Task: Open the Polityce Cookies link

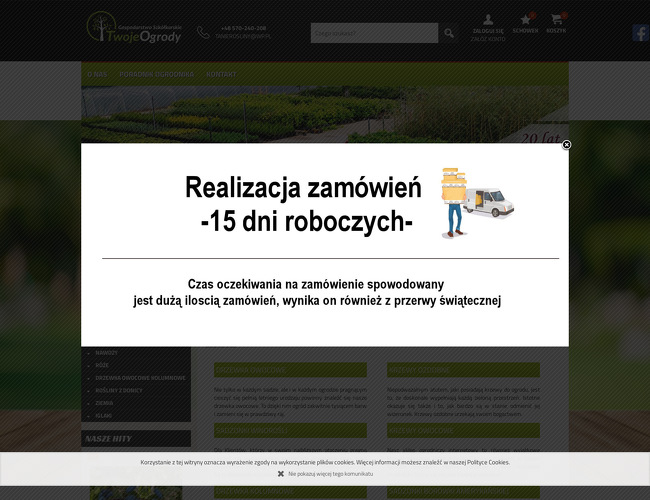Action: coord(488,462)
